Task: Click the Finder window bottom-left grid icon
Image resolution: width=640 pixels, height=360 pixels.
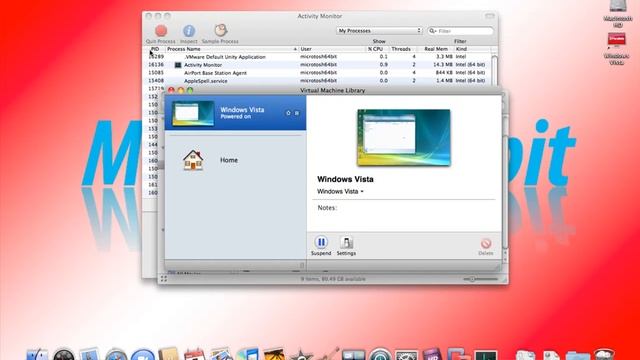Action: 164,279
